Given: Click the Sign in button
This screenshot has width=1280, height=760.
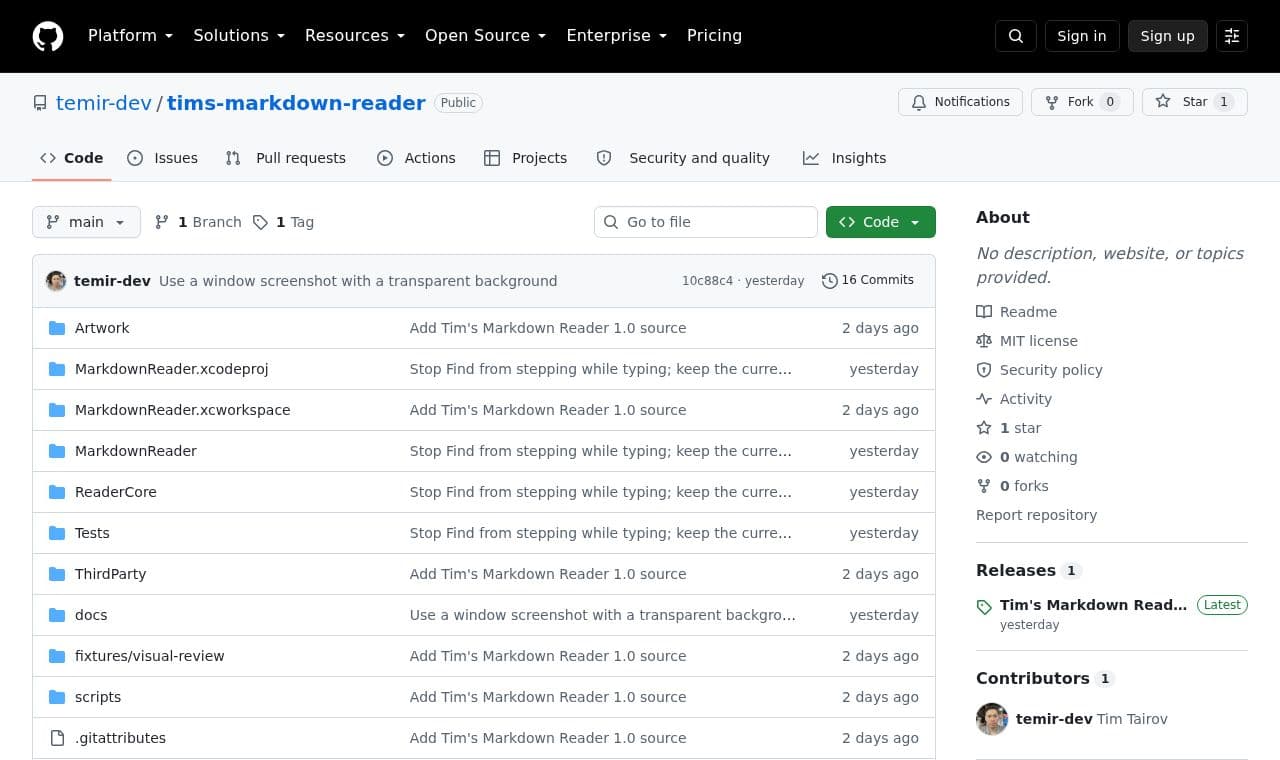Looking at the screenshot, I should coord(1082,36).
